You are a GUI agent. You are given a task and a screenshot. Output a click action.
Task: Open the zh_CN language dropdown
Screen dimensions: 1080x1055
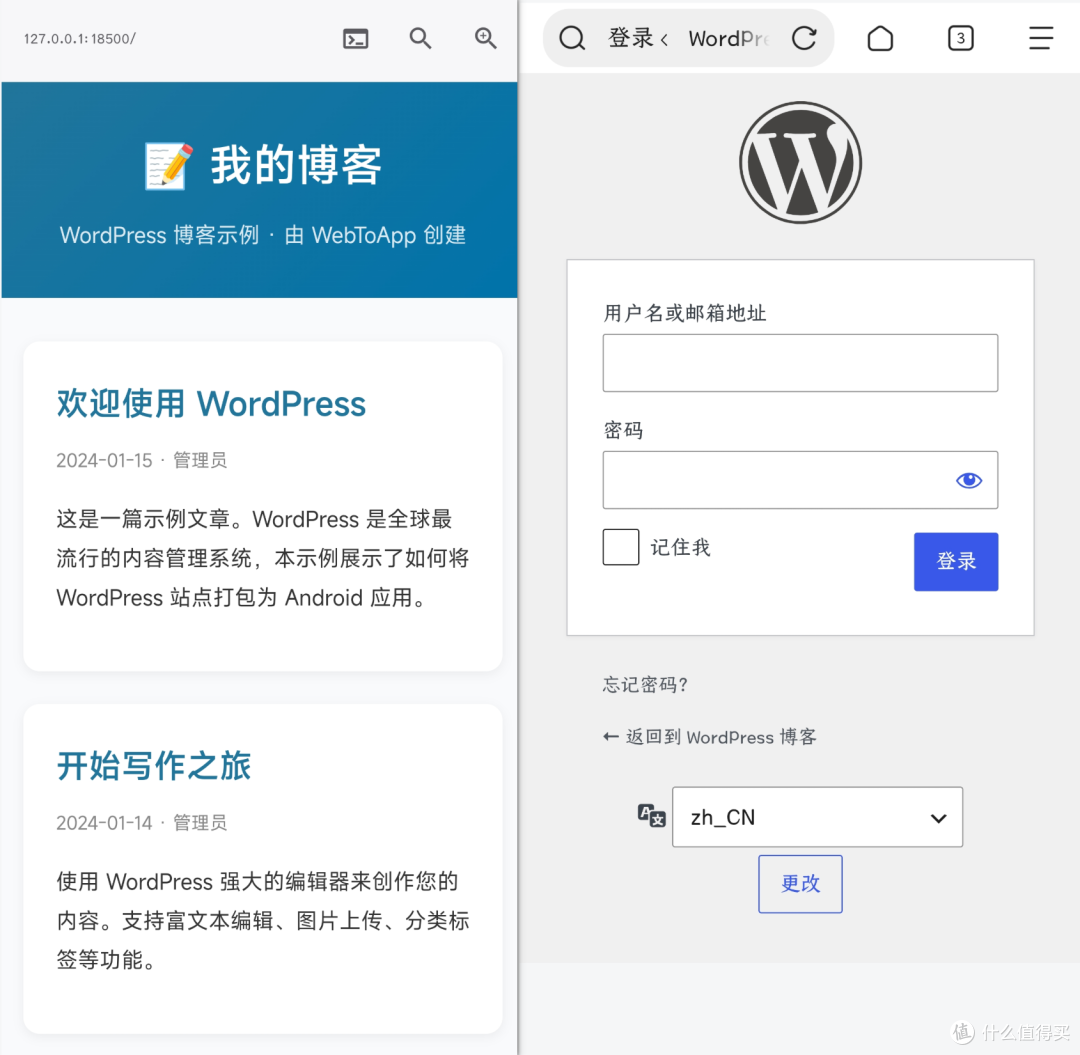[x=817, y=817]
